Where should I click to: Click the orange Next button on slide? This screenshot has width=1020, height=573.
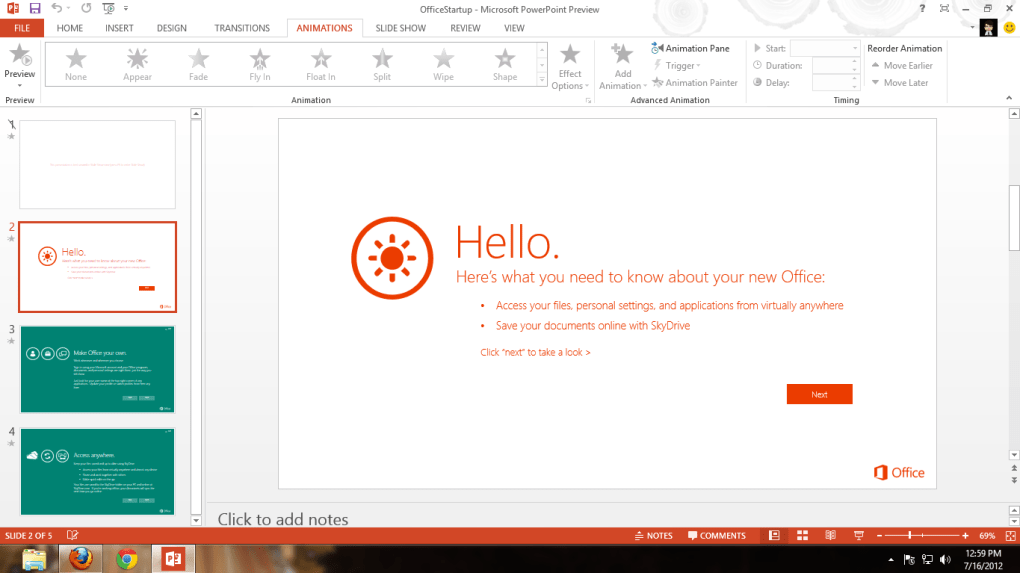pyautogui.click(x=819, y=394)
